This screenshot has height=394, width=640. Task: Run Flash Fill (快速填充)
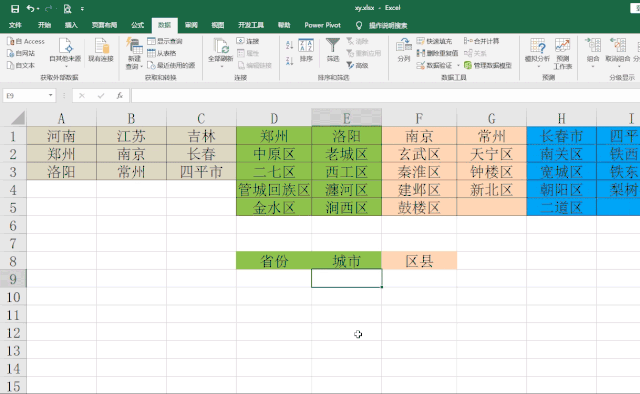(434, 41)
